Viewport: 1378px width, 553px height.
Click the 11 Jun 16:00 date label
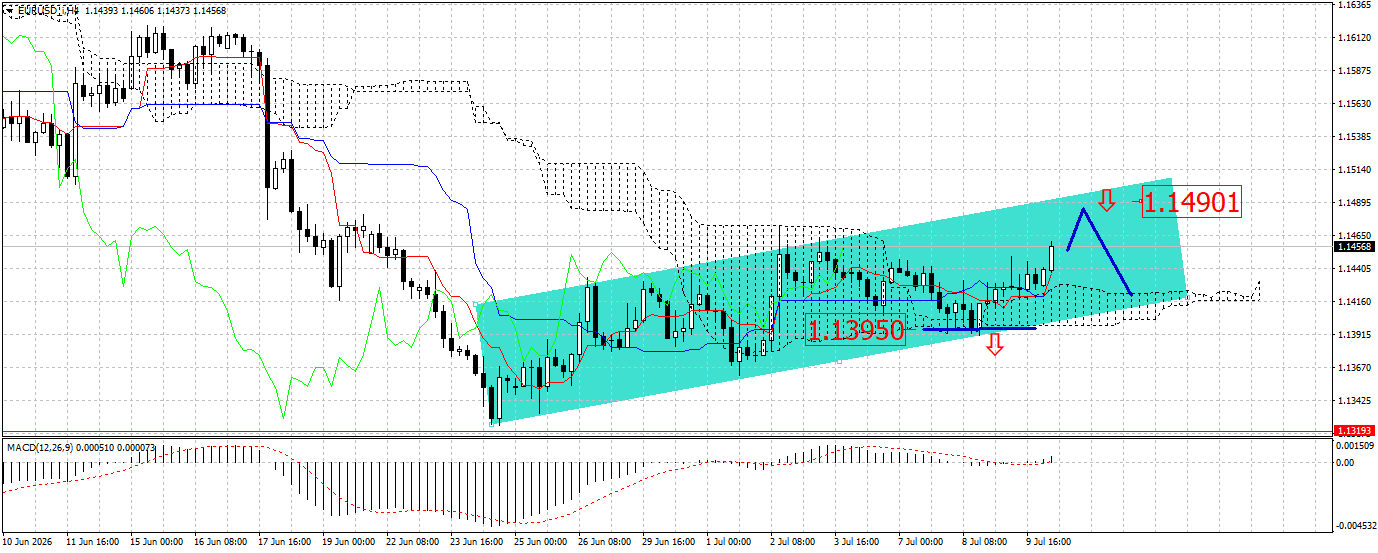pos(92,542)
